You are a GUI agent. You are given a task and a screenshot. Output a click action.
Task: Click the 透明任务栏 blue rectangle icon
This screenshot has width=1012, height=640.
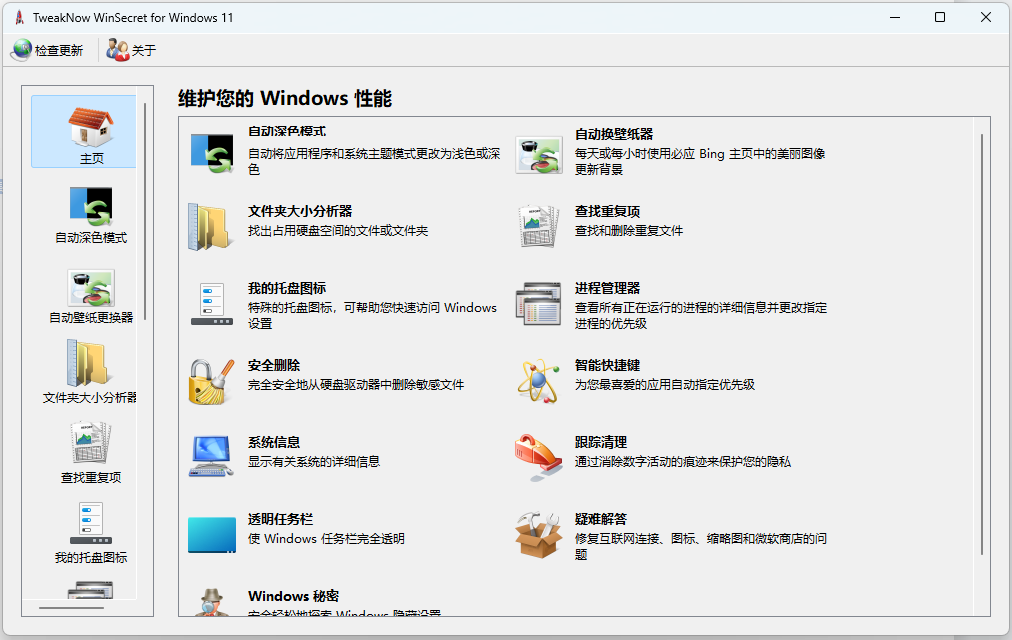[x=212, y=535]
